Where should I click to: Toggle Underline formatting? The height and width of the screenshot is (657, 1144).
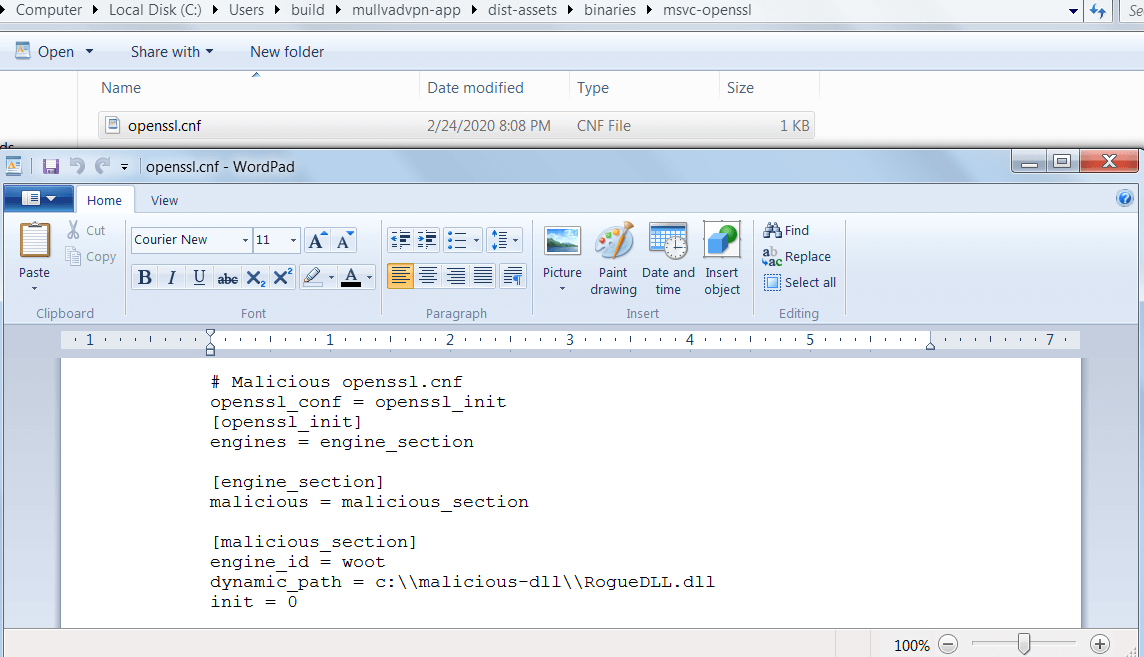click(x=199, y=277)
